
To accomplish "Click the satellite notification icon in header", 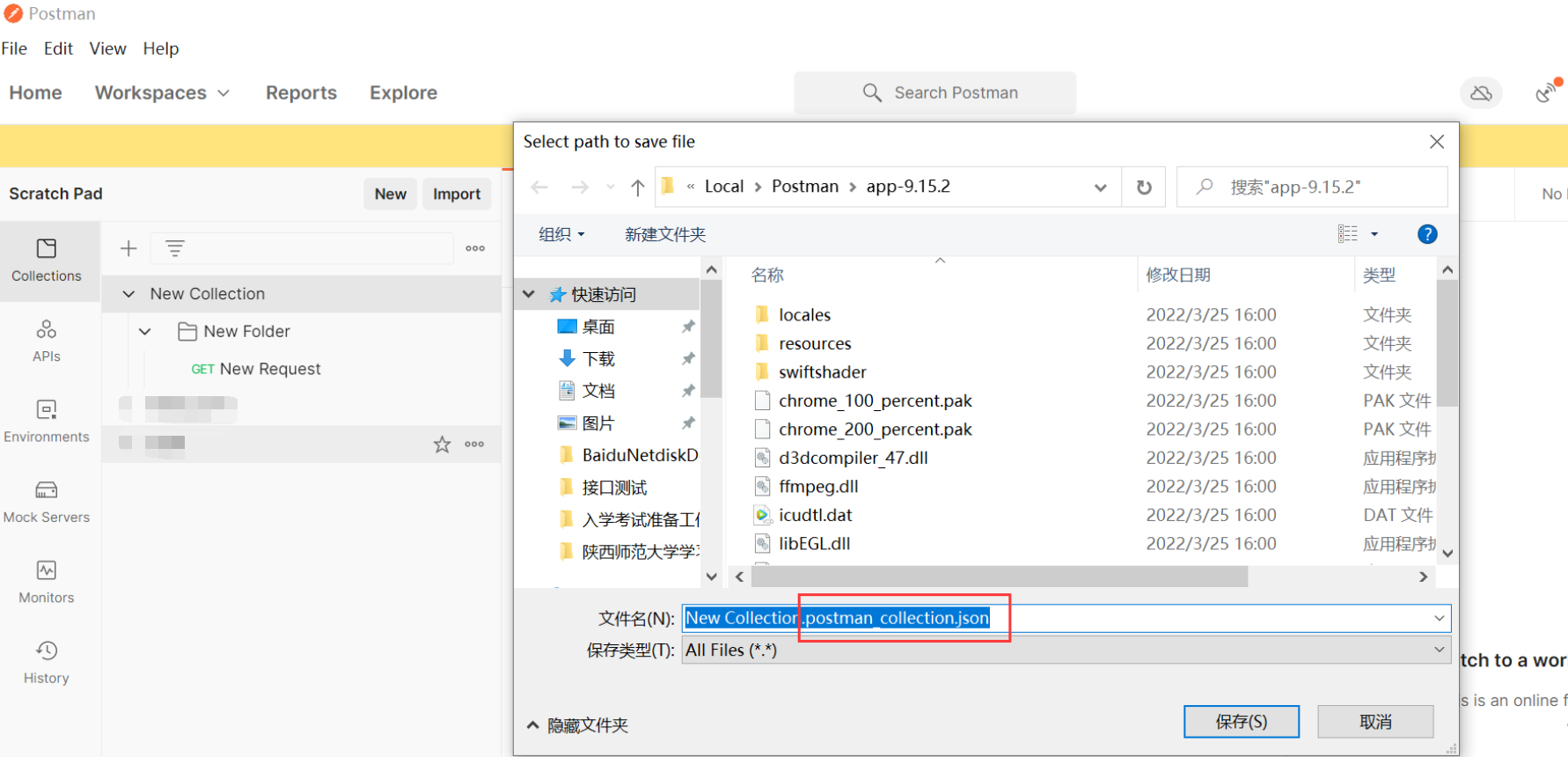I will [1547, 92].
